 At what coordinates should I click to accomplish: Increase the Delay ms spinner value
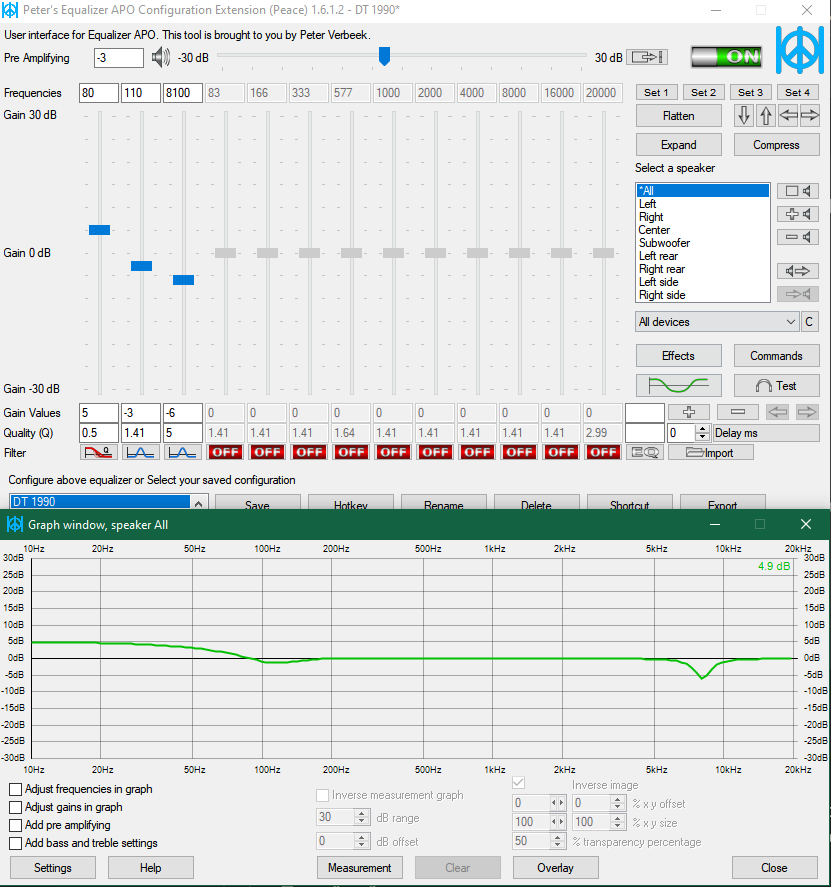pos(703,429)
